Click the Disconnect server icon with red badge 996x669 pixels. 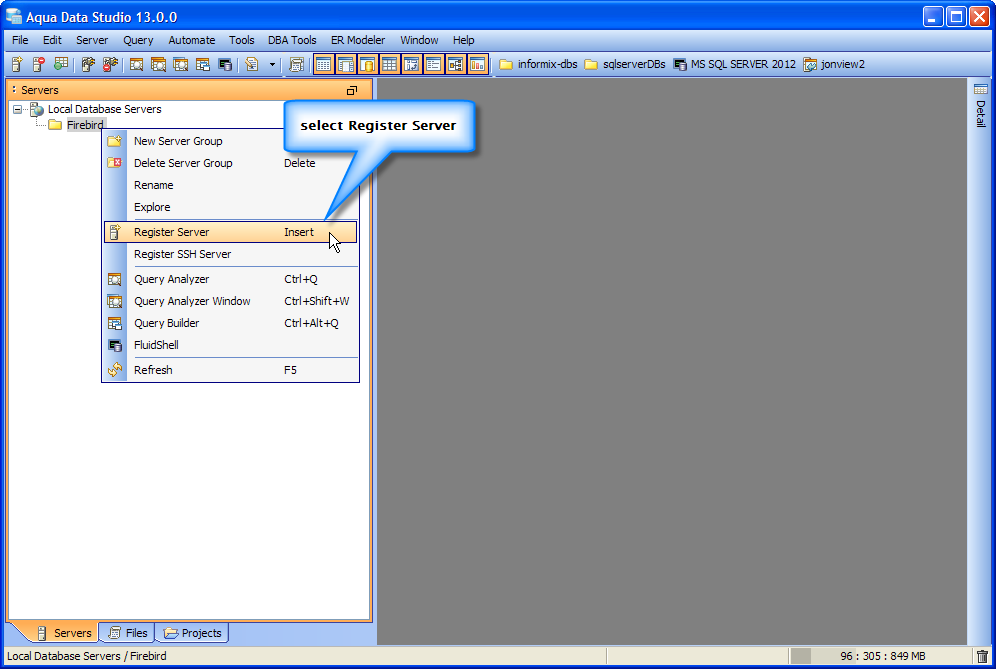(110, 64)
